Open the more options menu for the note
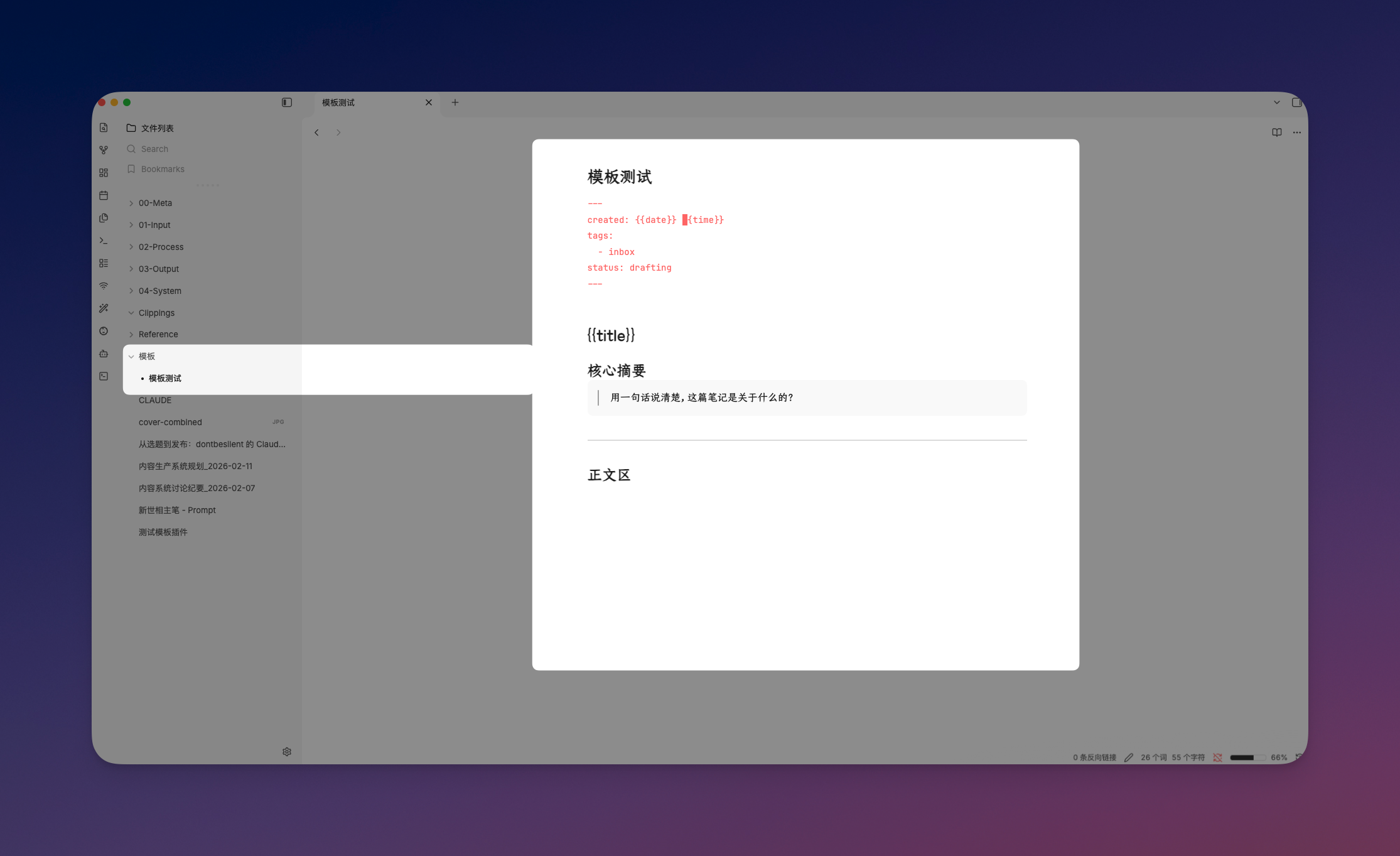Image resolution: width=1400 pixels, height=856 pixels. (1297, 132)
